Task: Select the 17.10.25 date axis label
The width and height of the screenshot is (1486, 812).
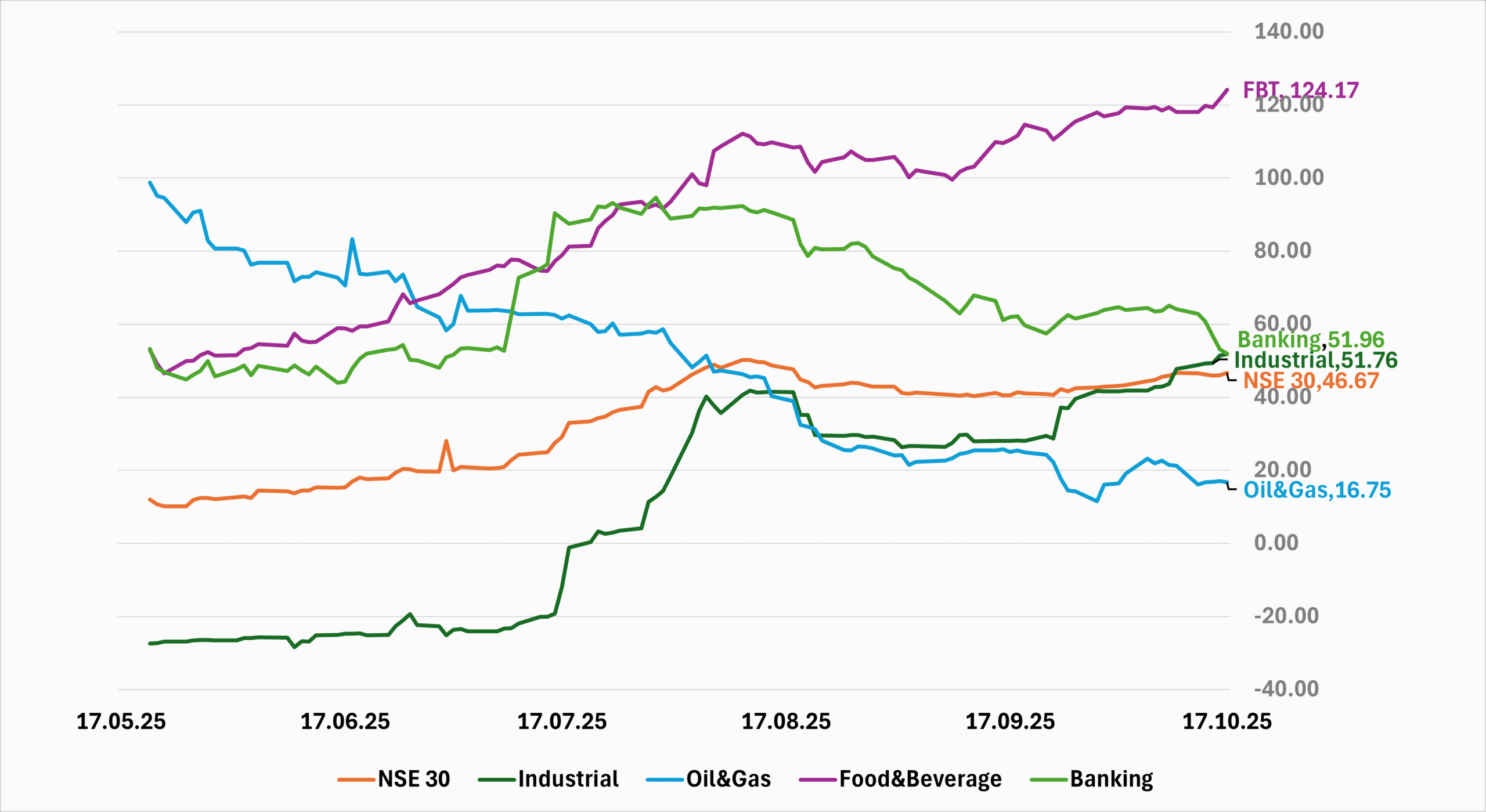Action: click(1227, 722)
